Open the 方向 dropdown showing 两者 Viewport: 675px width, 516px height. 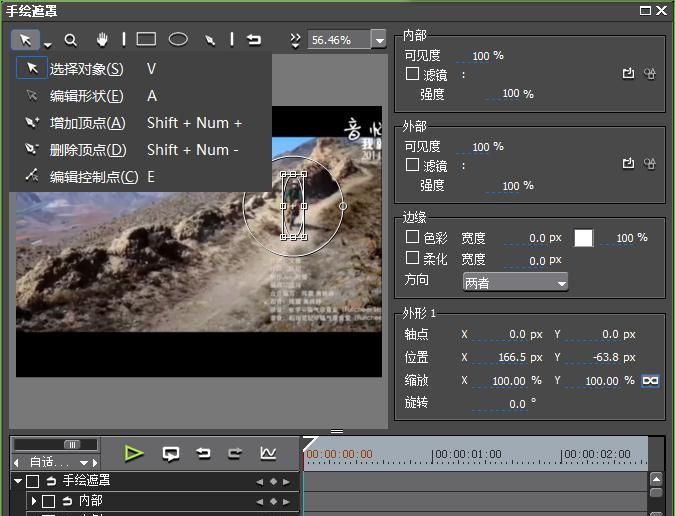pos(515,282)
